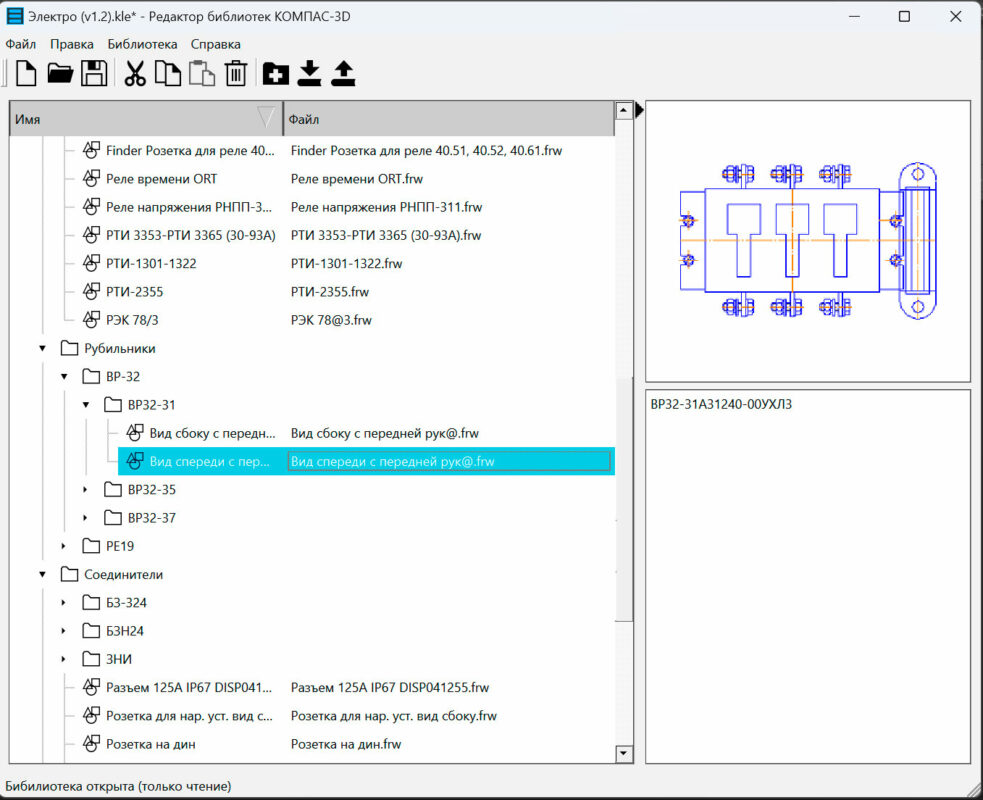
Task: Click the Copy toolbar icon
Action: [168, 73]
